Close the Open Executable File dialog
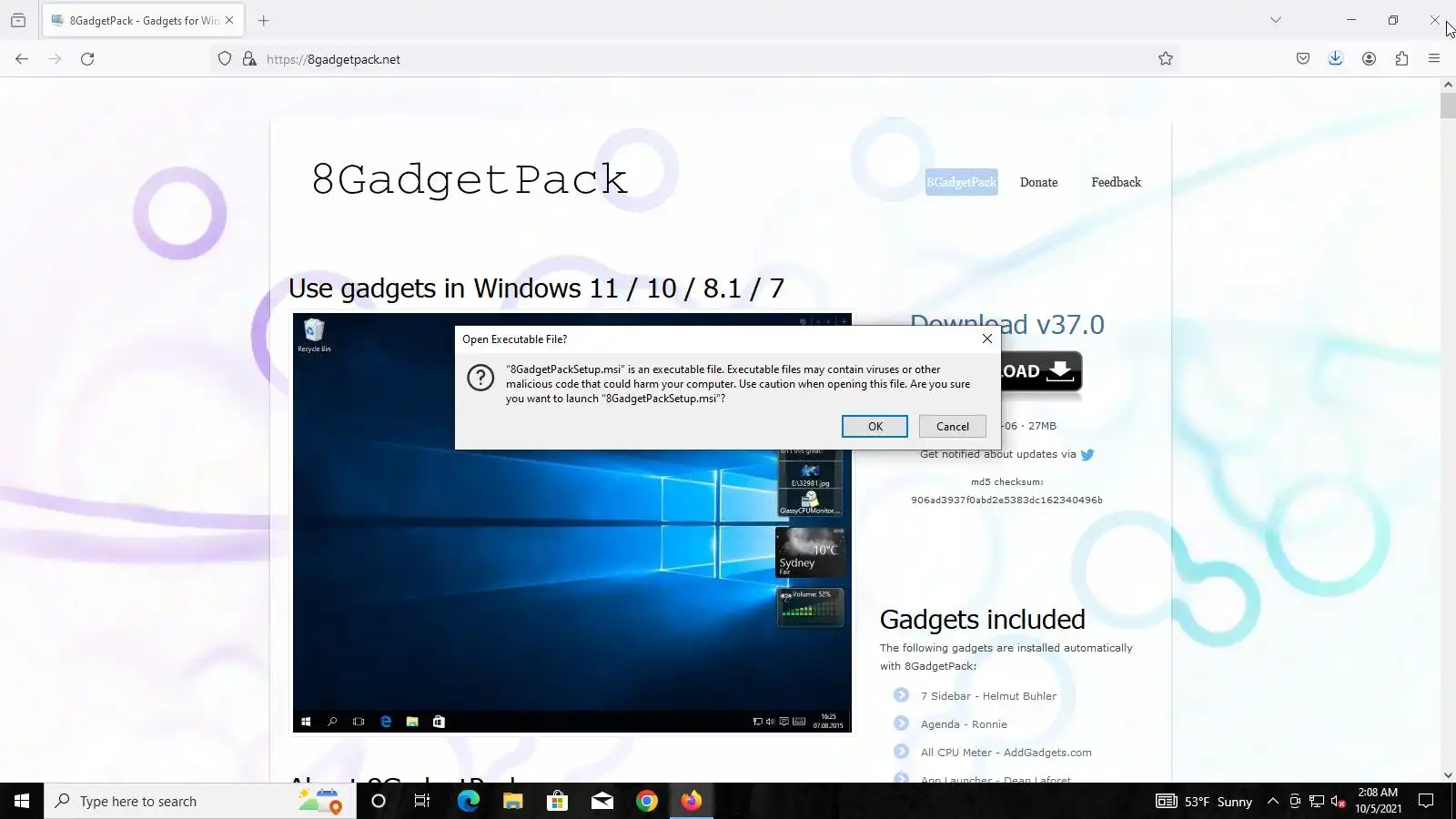This screenshot has width=1456, height=819. (x=987, y=339)
